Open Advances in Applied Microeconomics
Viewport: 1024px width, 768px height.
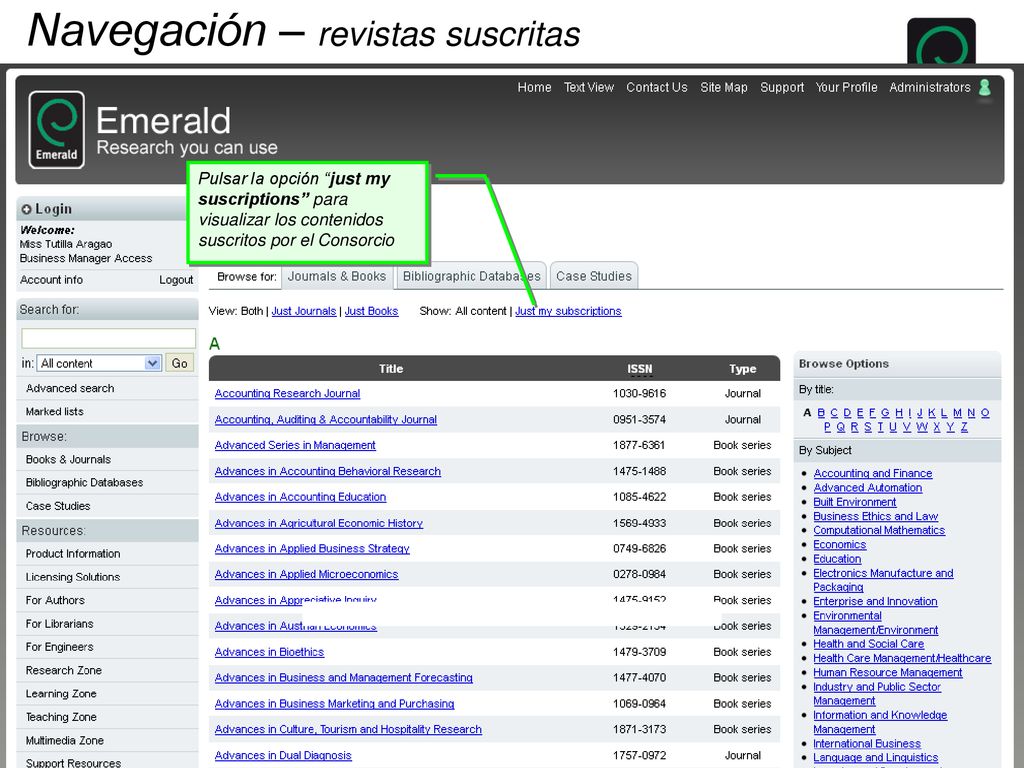click(x=306, y=575)
